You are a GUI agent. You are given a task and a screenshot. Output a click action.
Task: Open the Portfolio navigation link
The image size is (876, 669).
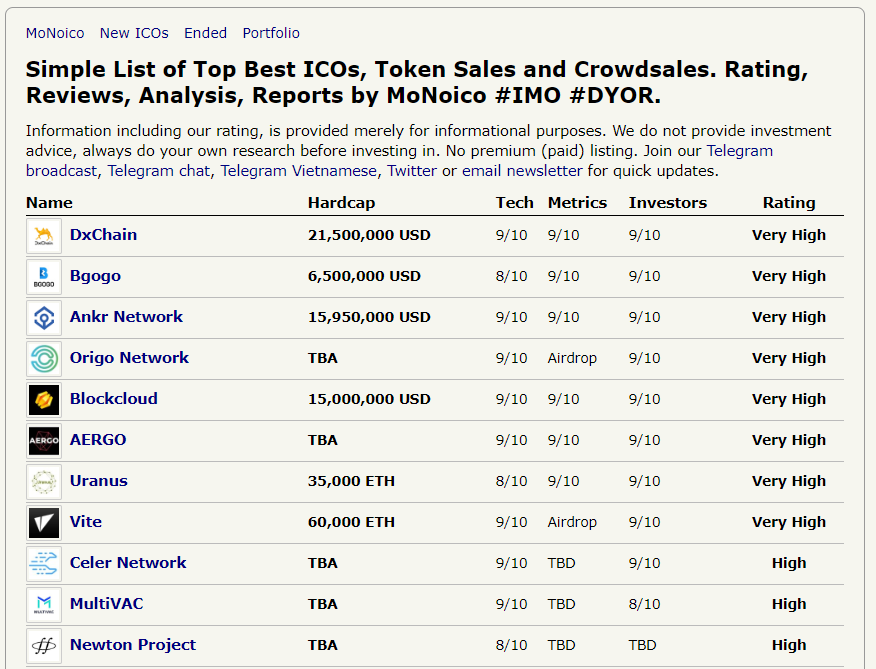[271, 33]
